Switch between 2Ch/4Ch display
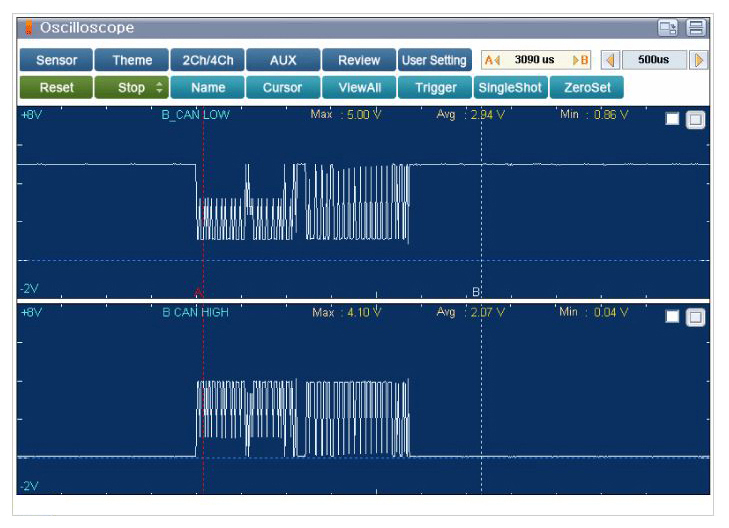 click(x=206, y=60)
